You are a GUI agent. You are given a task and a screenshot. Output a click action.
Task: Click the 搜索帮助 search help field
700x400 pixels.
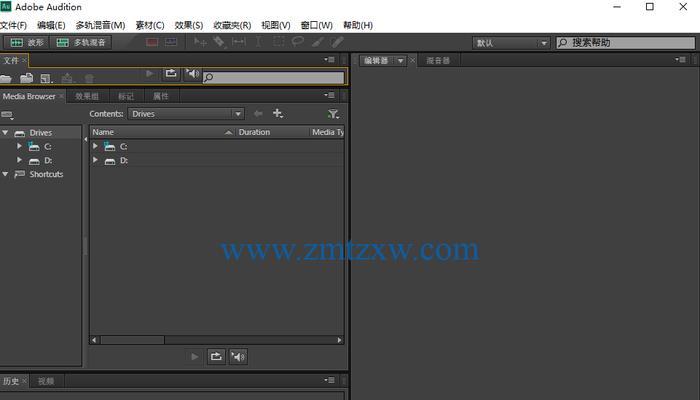point(625,43)
